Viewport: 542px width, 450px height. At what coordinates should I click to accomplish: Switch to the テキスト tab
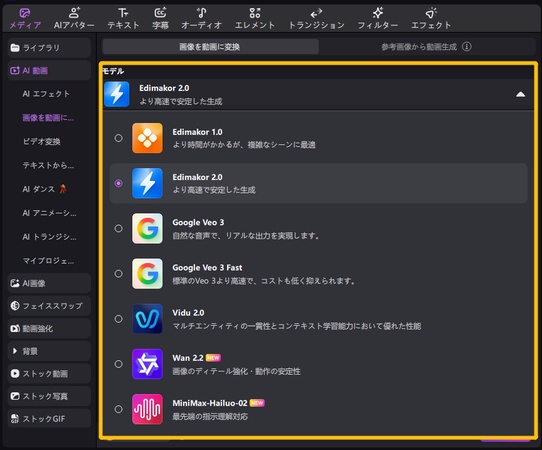(123, 19)
